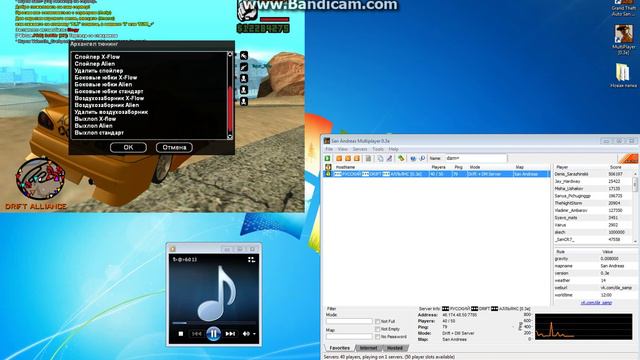Click OK in the tuning dialog
This screenshot has height=360, width=640.
[x=128, y=147]
